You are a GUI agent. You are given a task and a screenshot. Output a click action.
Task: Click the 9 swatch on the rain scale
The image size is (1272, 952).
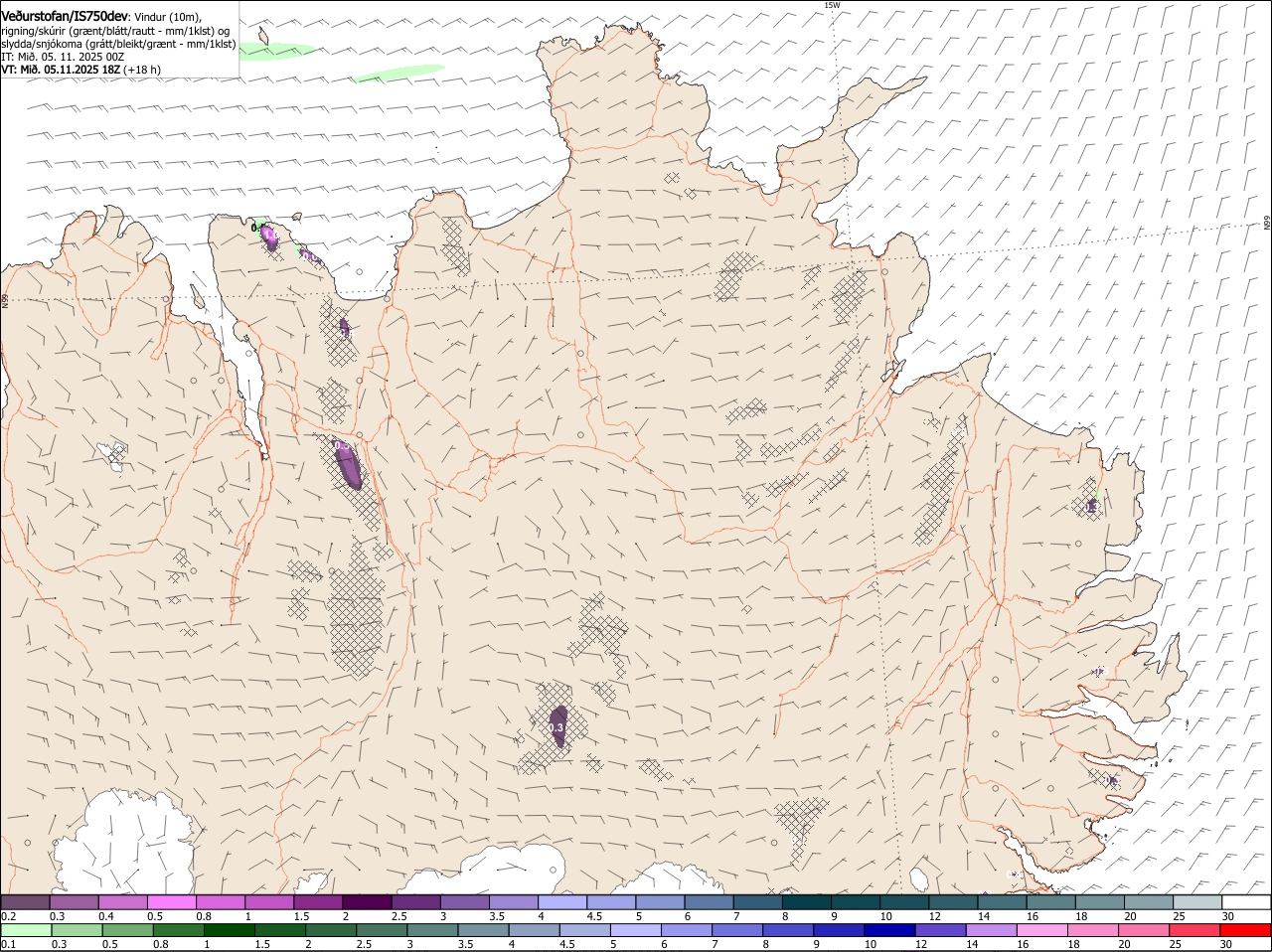(838, 930)
